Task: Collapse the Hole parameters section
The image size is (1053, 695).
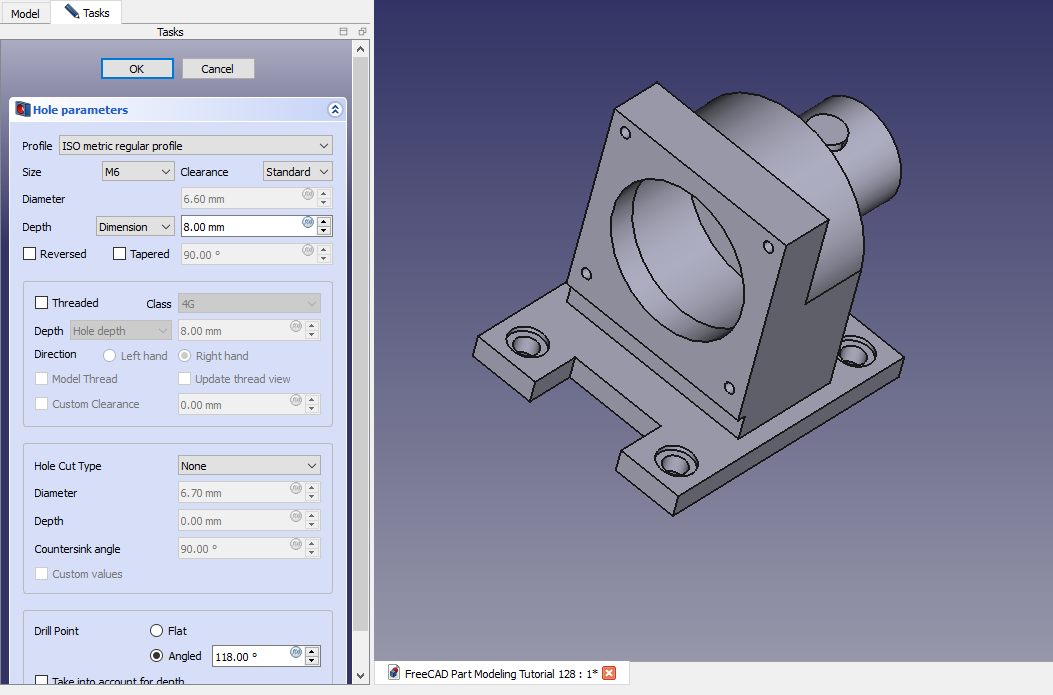Action: (x=335, y=110)
